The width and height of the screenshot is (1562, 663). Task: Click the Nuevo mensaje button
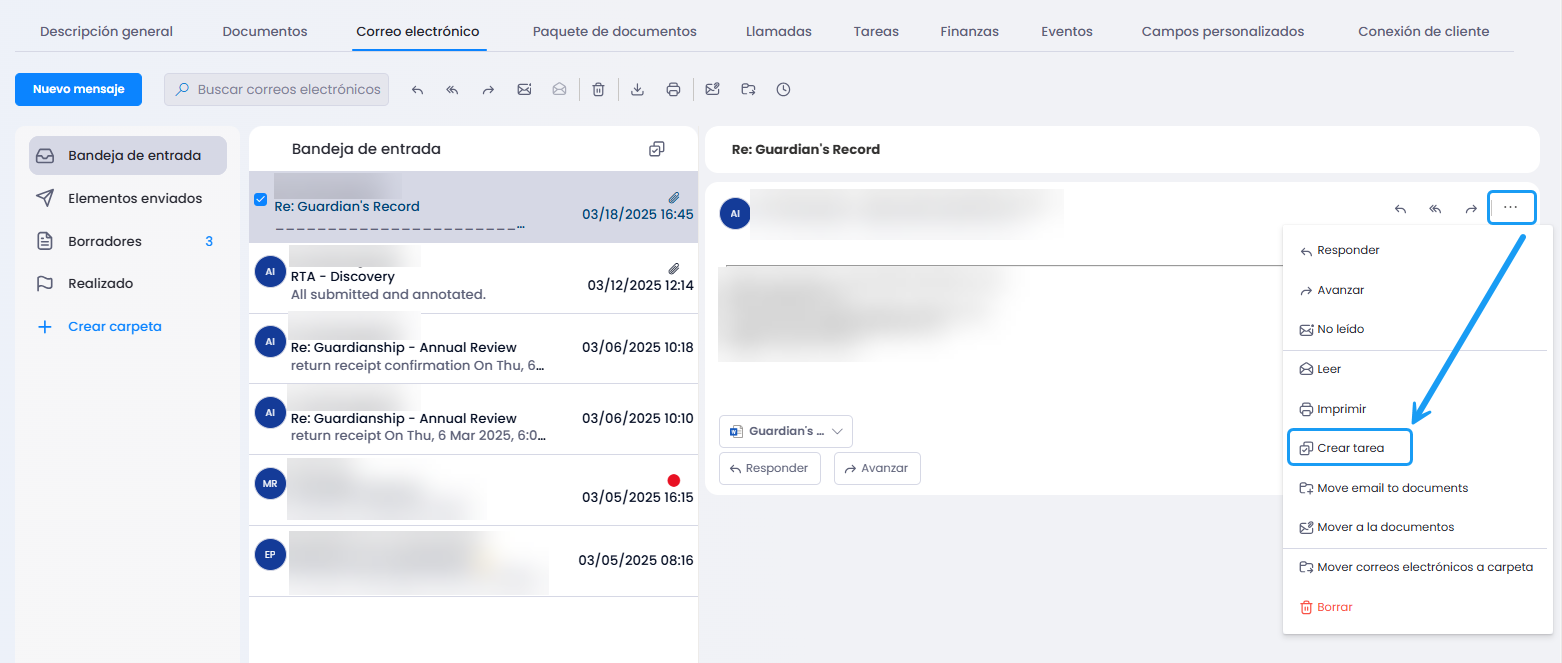click(78, 89)
